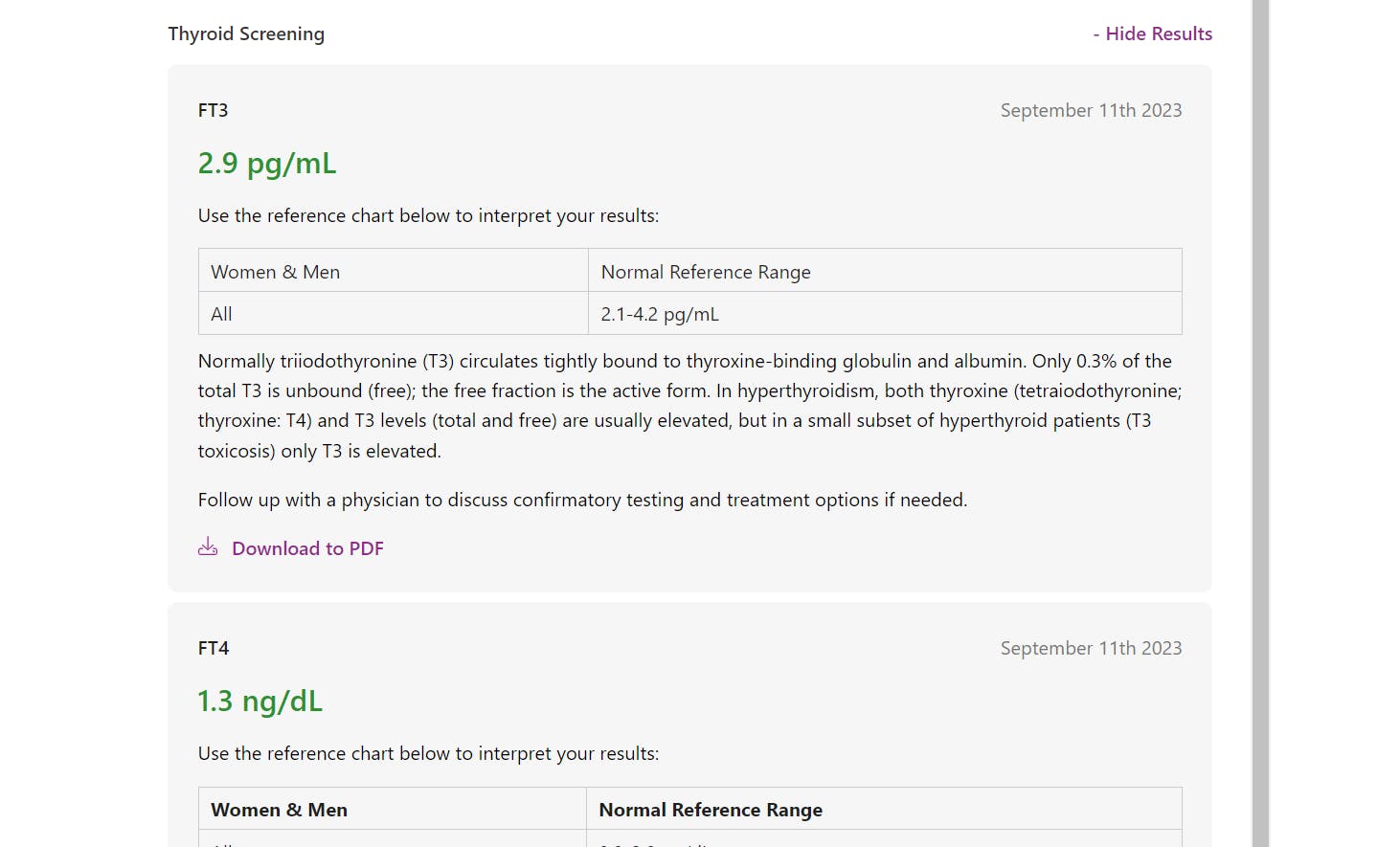Select the Women & Men column header

tap(275, 272)
